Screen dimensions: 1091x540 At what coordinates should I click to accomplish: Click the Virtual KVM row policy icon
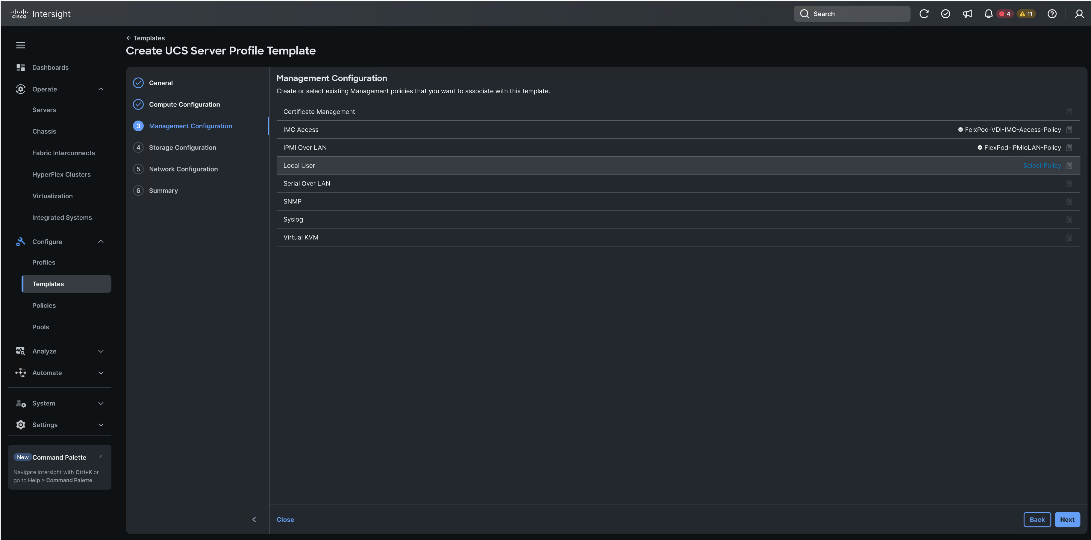coord(1069,238)
